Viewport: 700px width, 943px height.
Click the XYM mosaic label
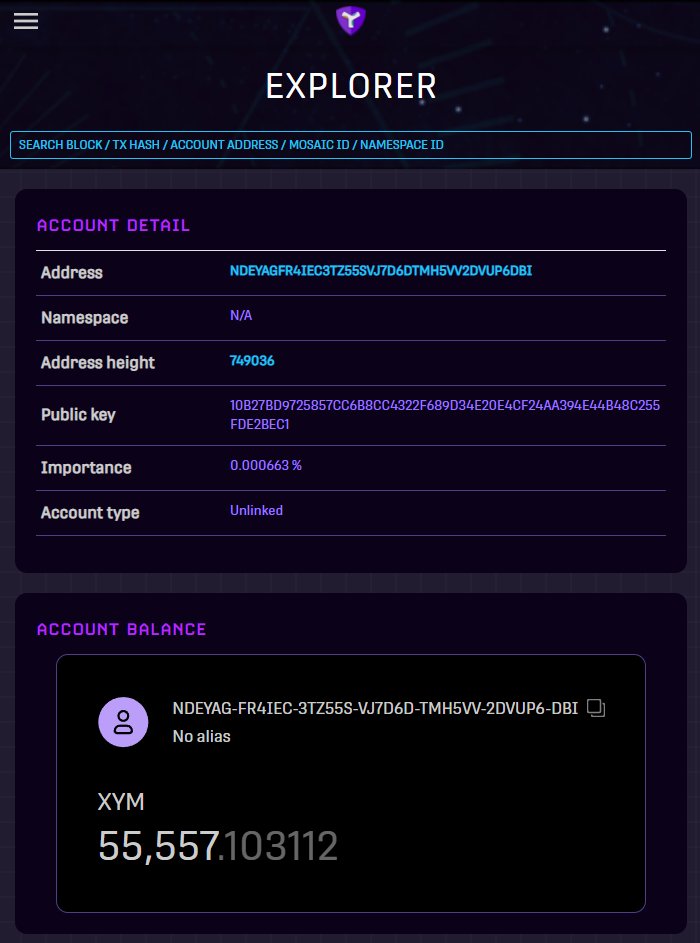point(121,802)
